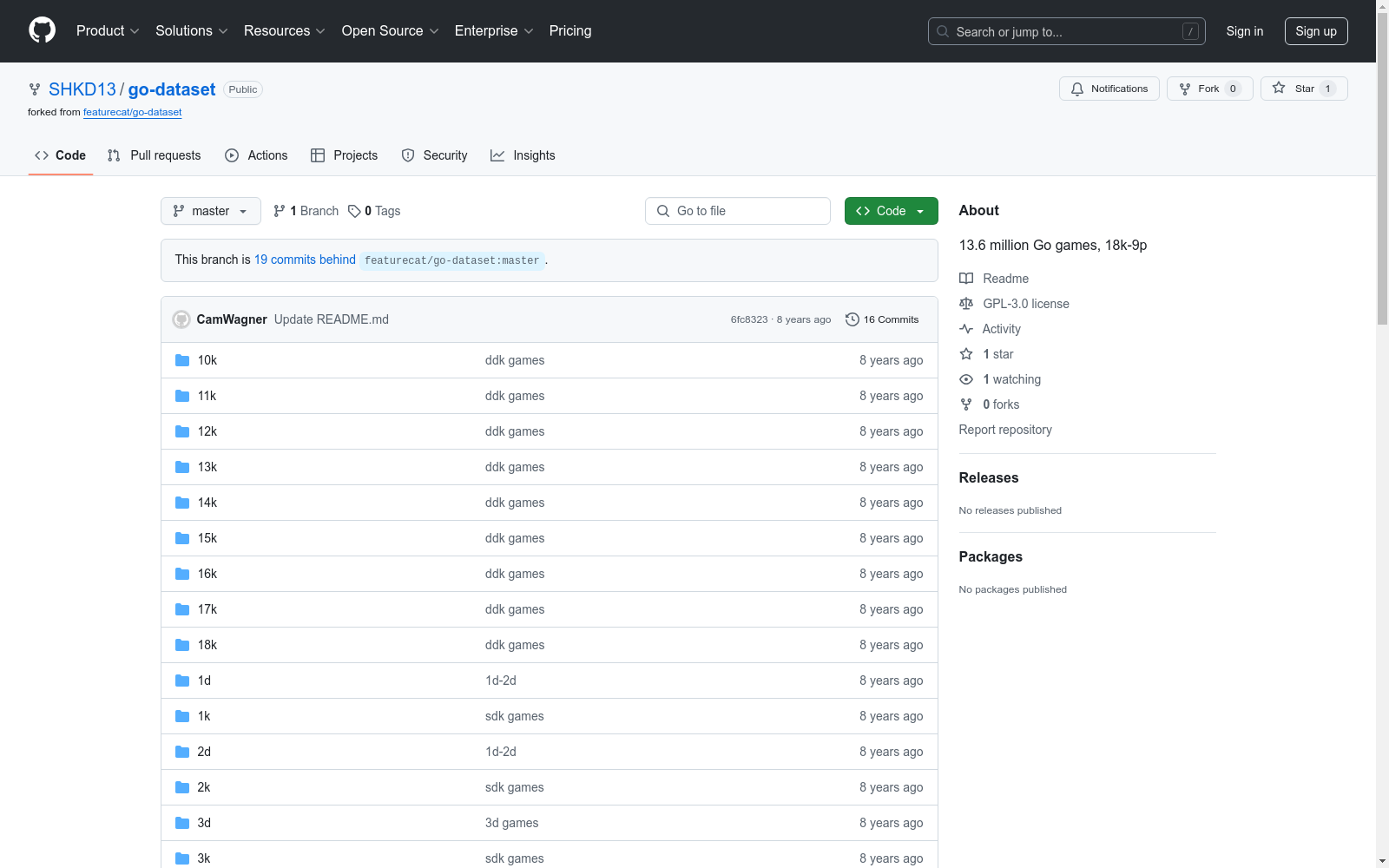The width and height of the screenshot is (1389, 868).
Task: Click the scales icon beside GPL-3.0 license
Action: click(966, 304)
